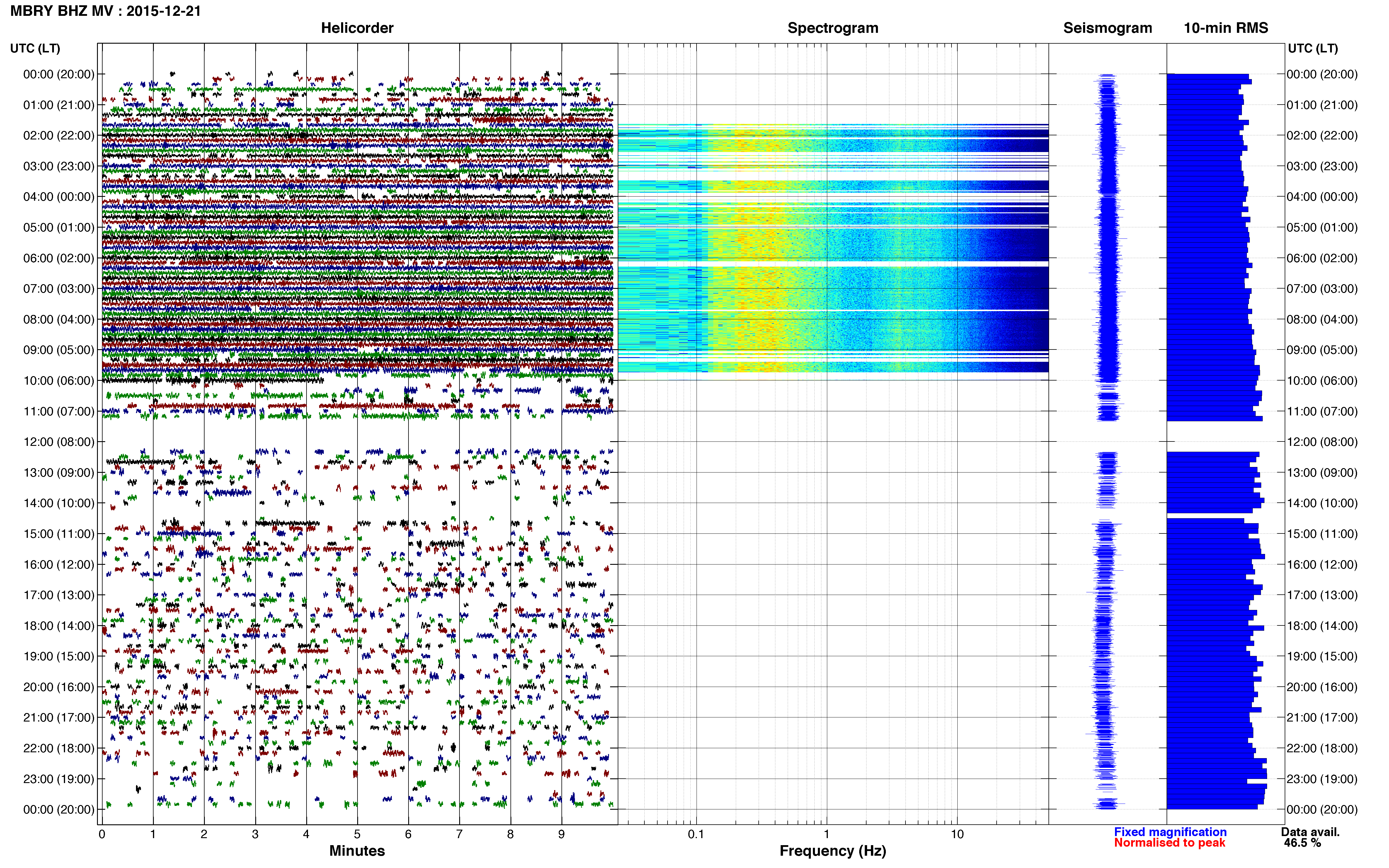Click right time label '01:00 (21:00)'
This screenshot has width=1389, height=868.
(1322, 105)
